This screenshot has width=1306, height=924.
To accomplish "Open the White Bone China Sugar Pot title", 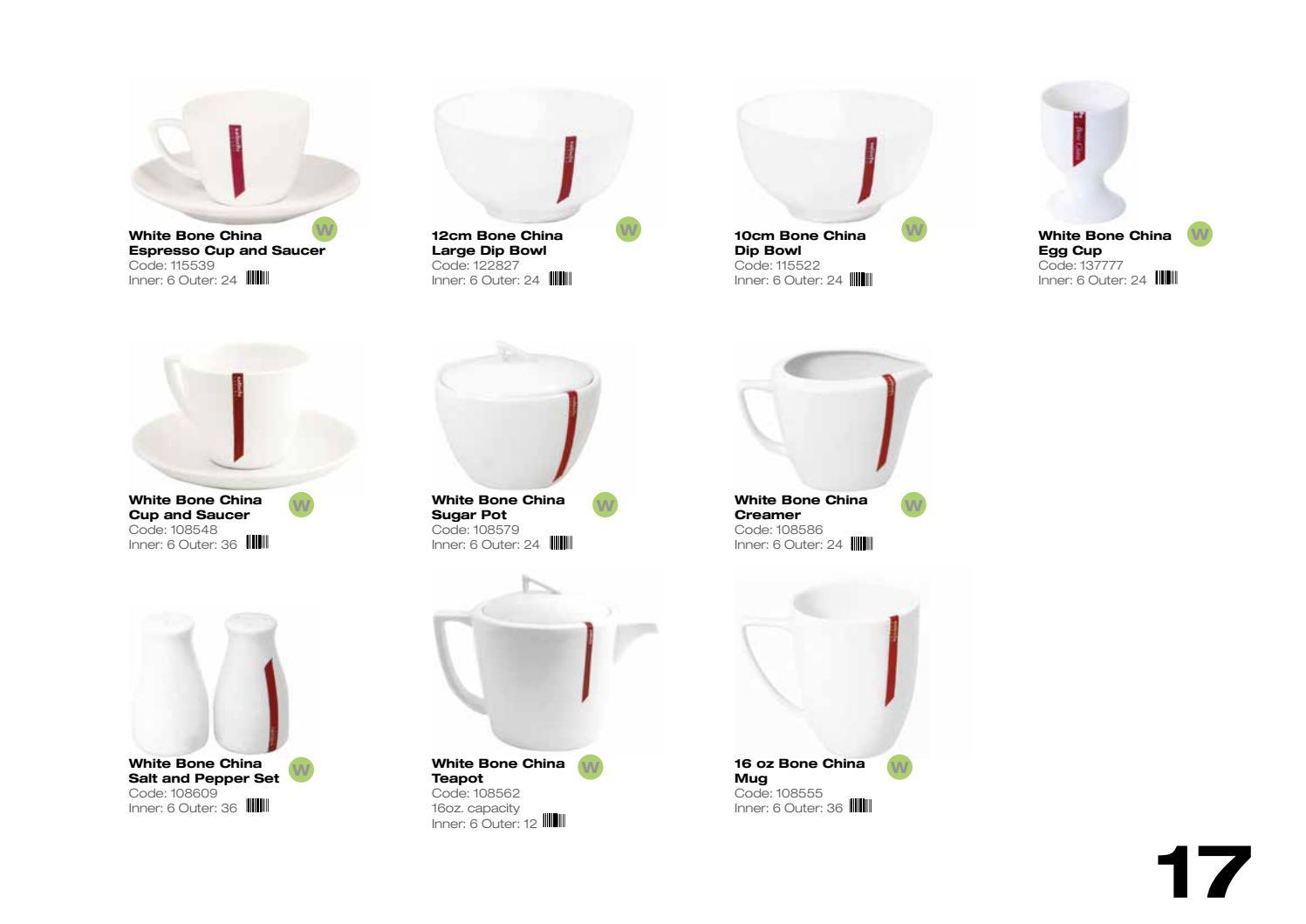I will 498,507.
